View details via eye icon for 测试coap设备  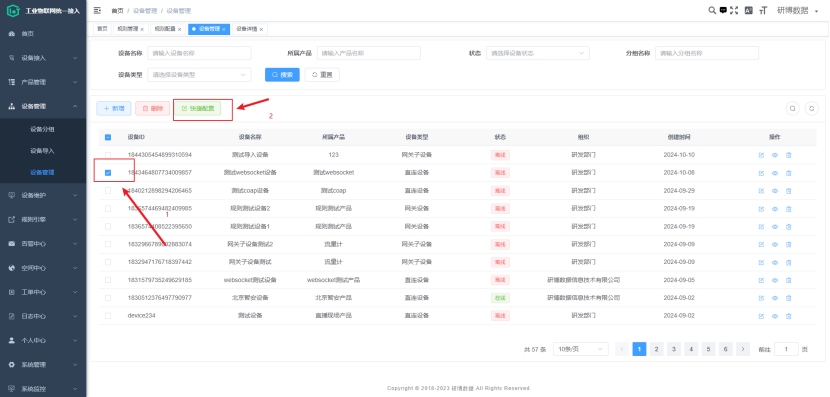774,191
